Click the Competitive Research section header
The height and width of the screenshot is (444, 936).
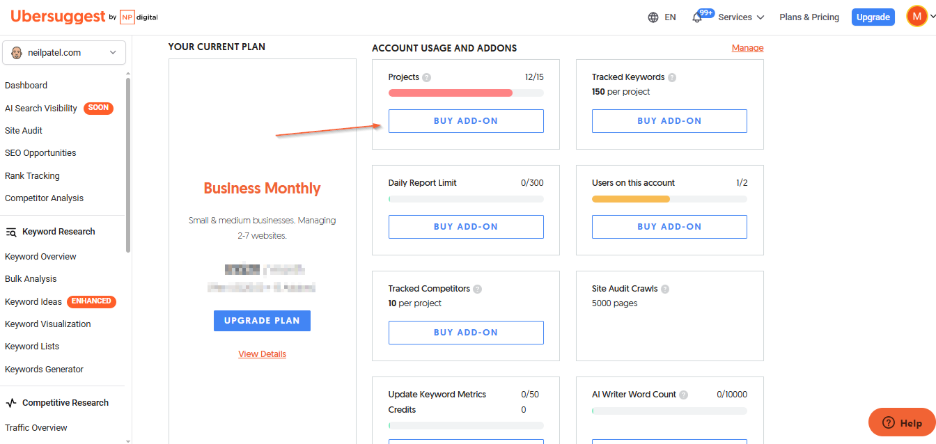coord(66,403)
